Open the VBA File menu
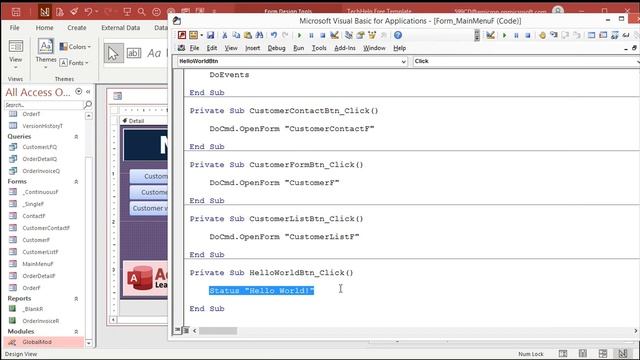 [194, 48]
